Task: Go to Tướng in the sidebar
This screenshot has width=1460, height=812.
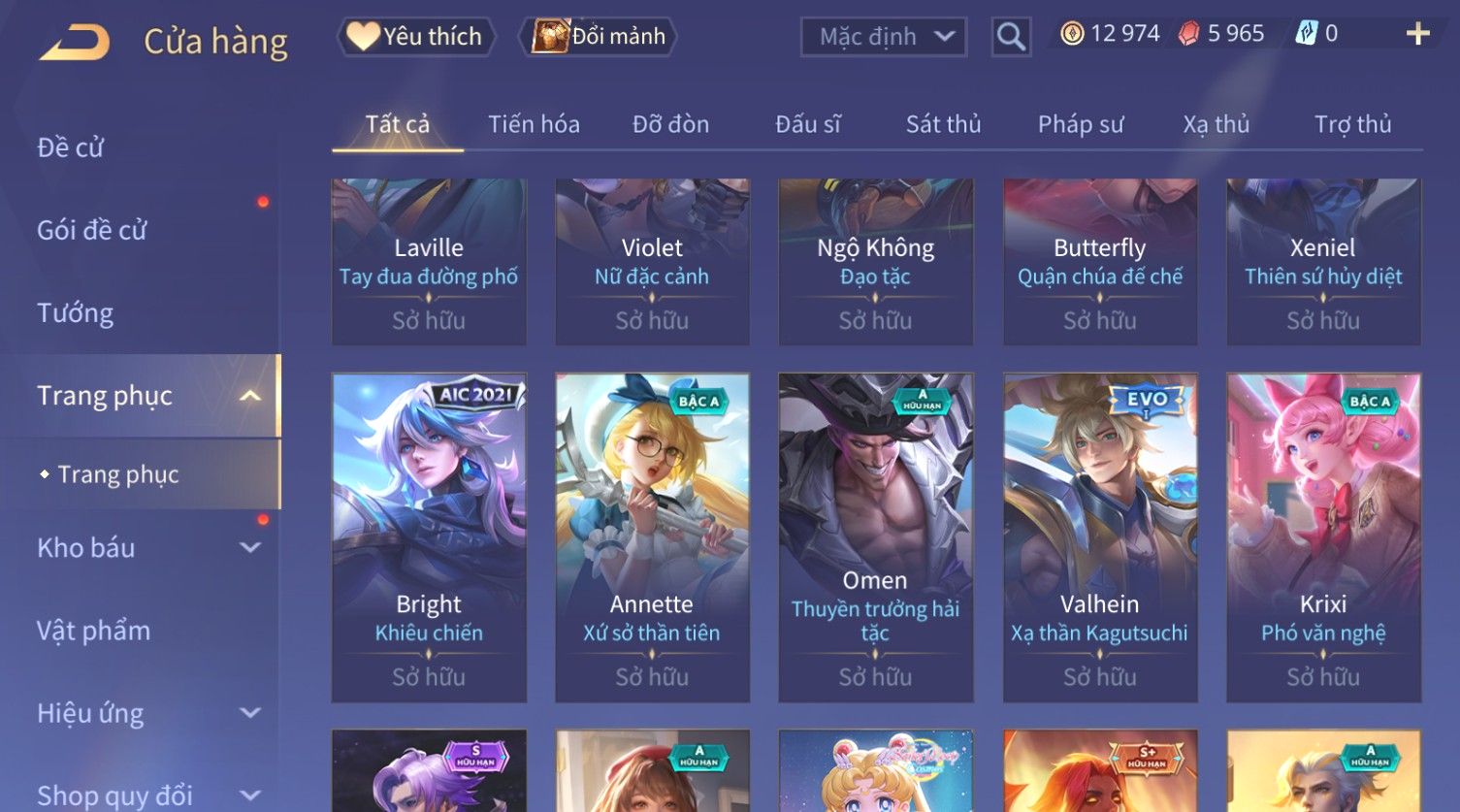Action: point(76,313)
